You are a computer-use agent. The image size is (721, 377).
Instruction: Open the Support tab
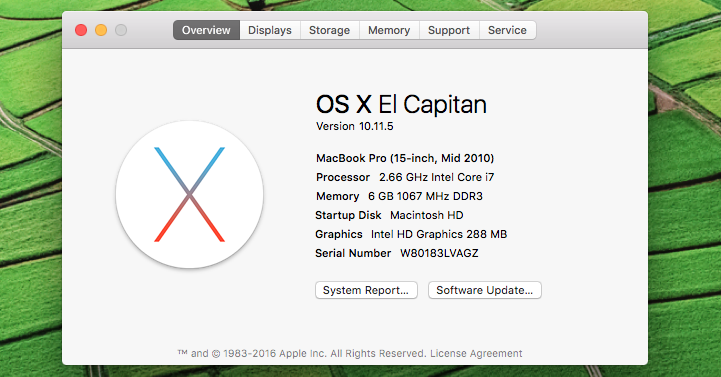coord(449,30)
